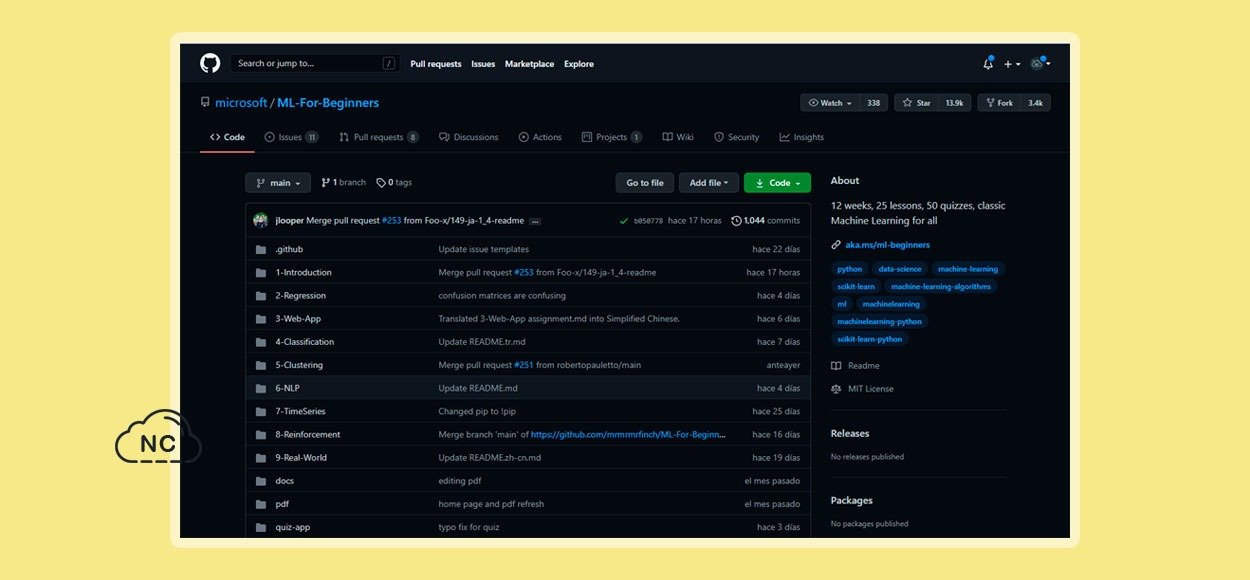The height and width of the screenshot is (580, 1250).
Task: Click jlooper's avatar in the commit bar
Action: click(260, 220)
